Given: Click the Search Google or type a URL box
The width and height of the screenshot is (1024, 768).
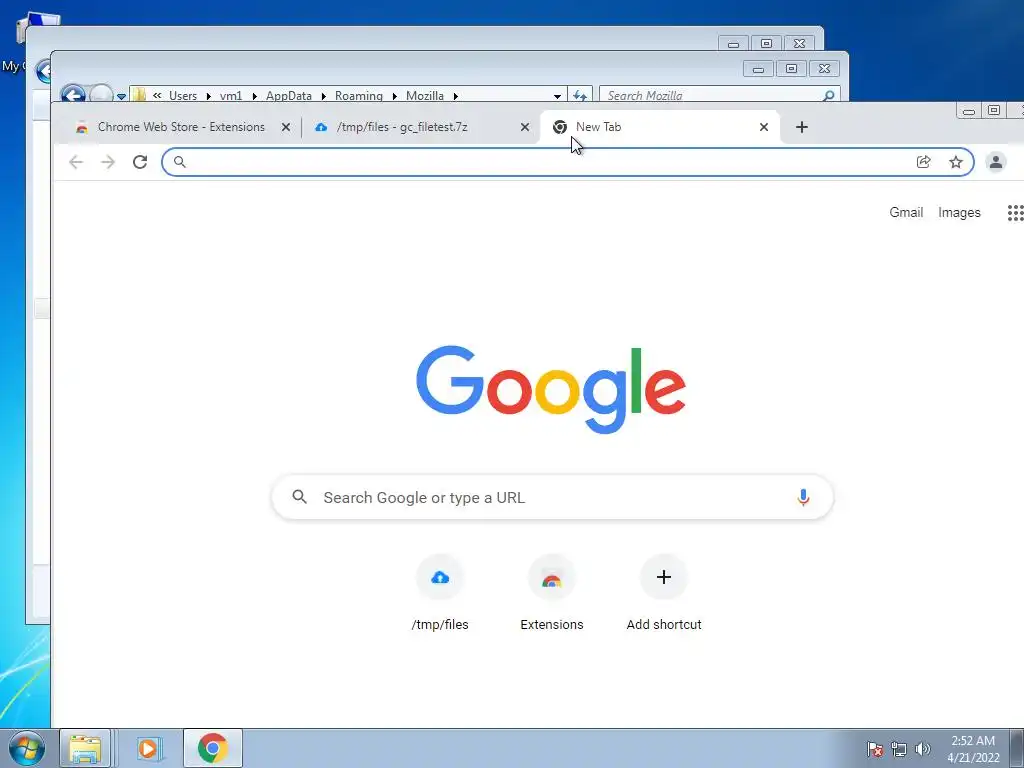Looking at the screenshot, I should (552, 498).
